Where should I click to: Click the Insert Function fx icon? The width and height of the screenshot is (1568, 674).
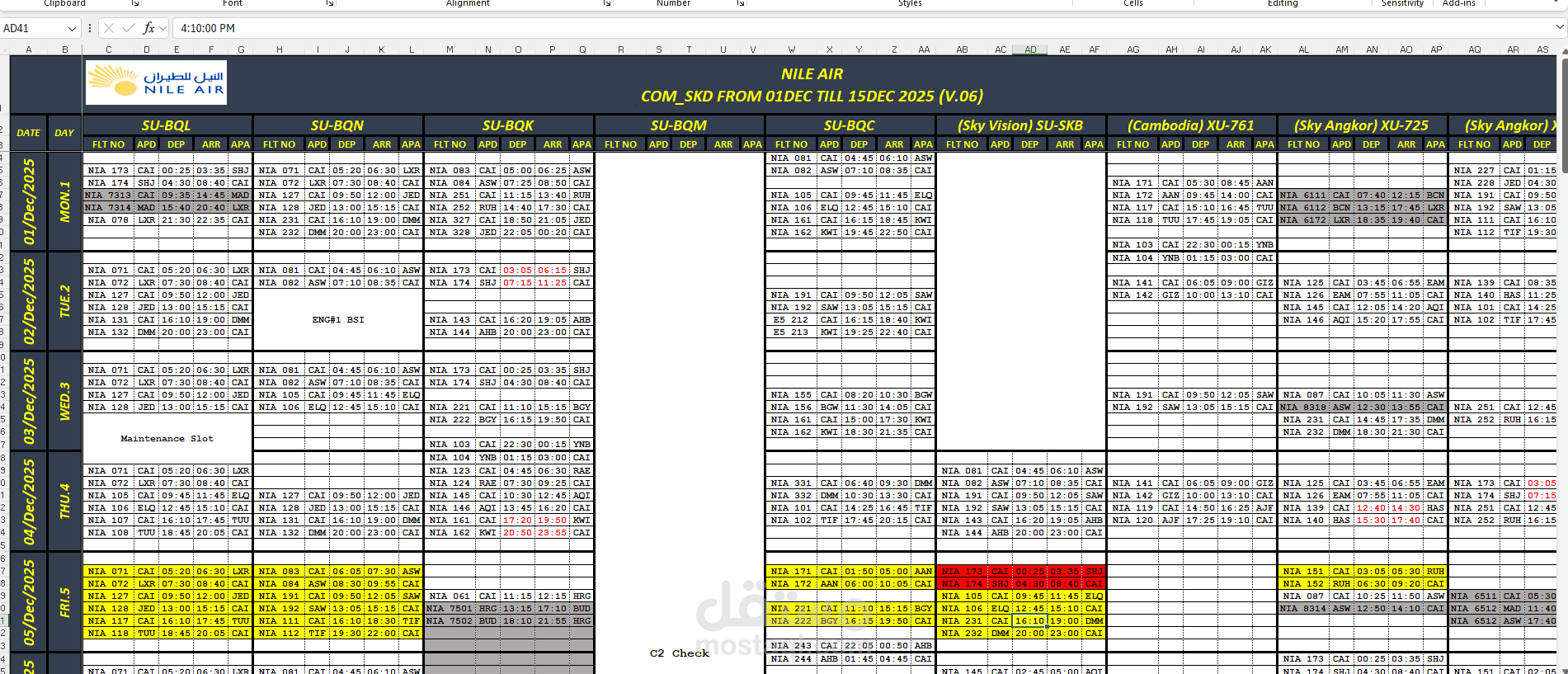[x=148, y=28]
